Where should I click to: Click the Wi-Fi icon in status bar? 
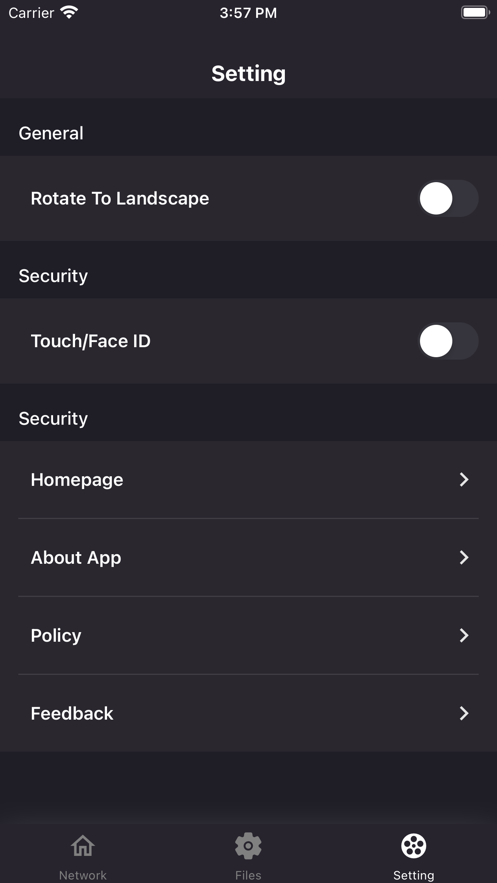pos(69,12)
